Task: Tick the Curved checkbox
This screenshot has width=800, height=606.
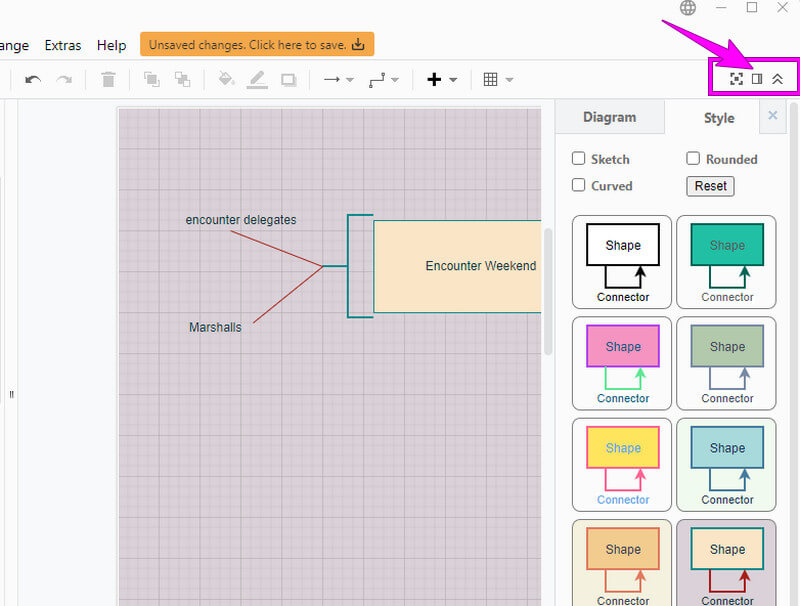Action: coord(578,185)
